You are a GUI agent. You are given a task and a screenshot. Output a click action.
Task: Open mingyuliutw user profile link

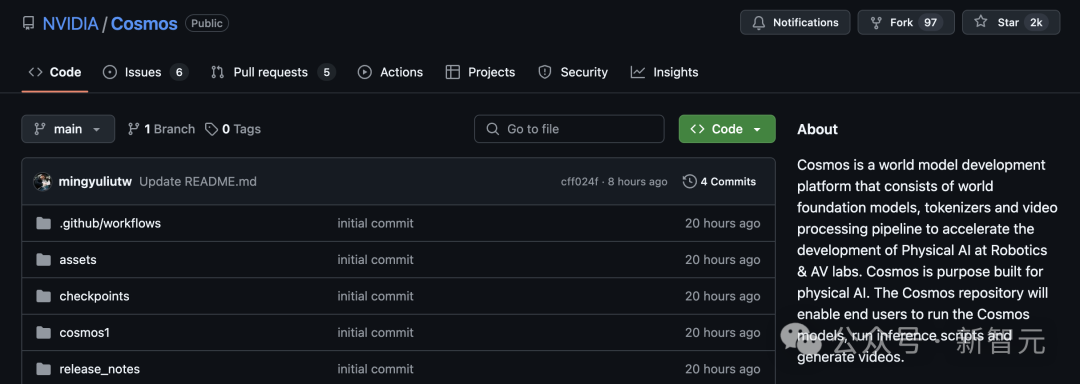[96, 182]
